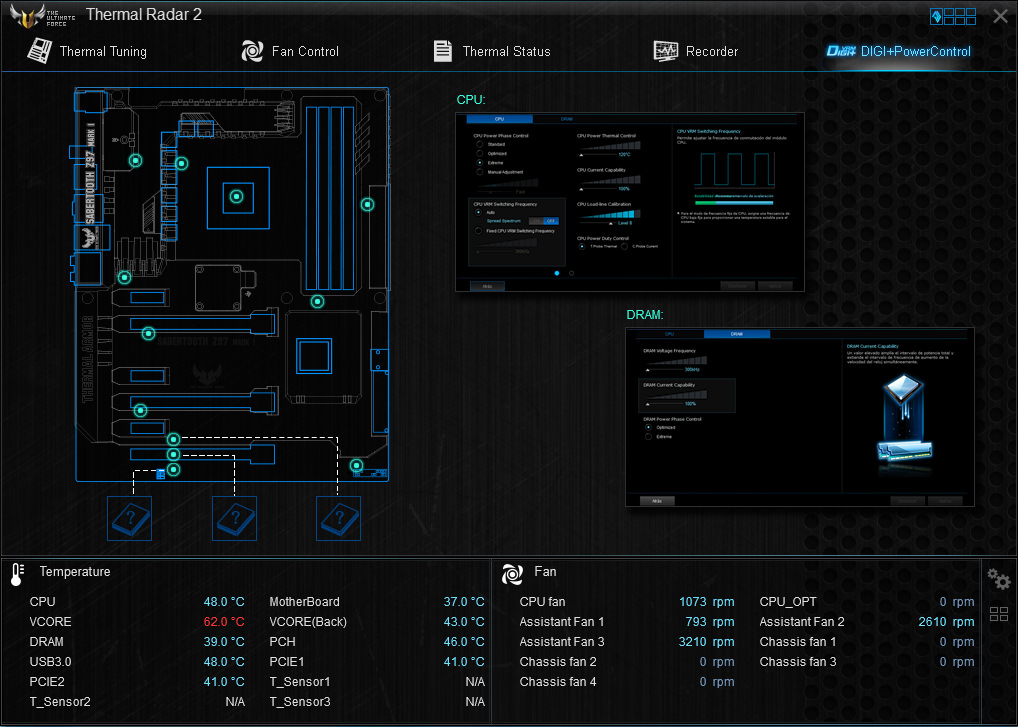The width and height of the screenshot is (1018, 727).
Task: Select the Chassis fan 3 label
Action: 798,662
